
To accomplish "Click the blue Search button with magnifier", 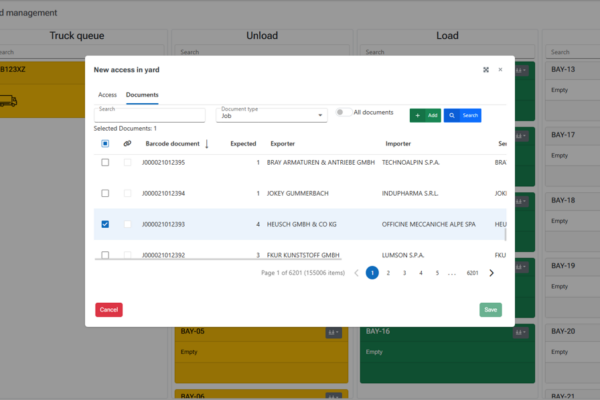I will tap(462, 115).
